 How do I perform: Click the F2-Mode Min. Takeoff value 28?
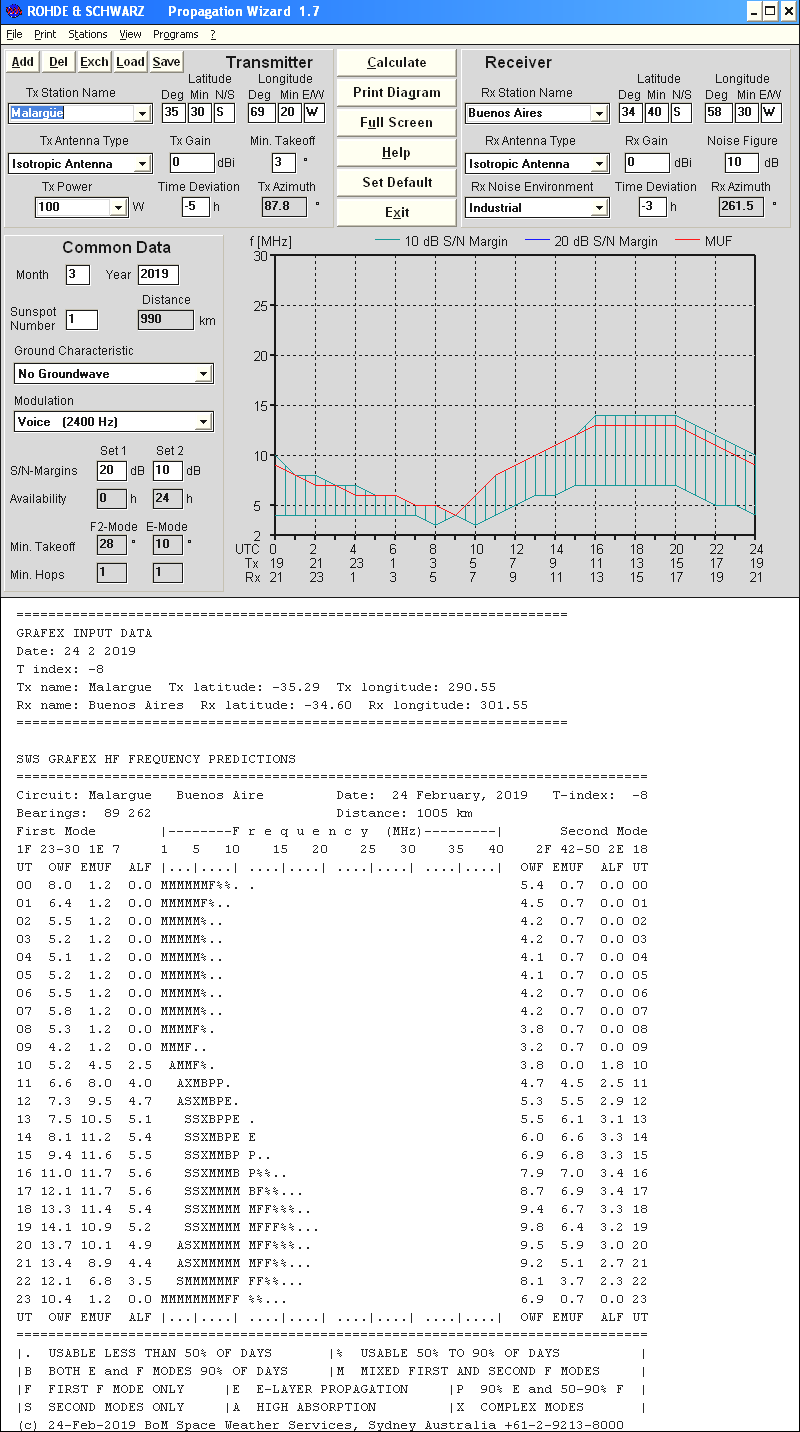[111, 545]
